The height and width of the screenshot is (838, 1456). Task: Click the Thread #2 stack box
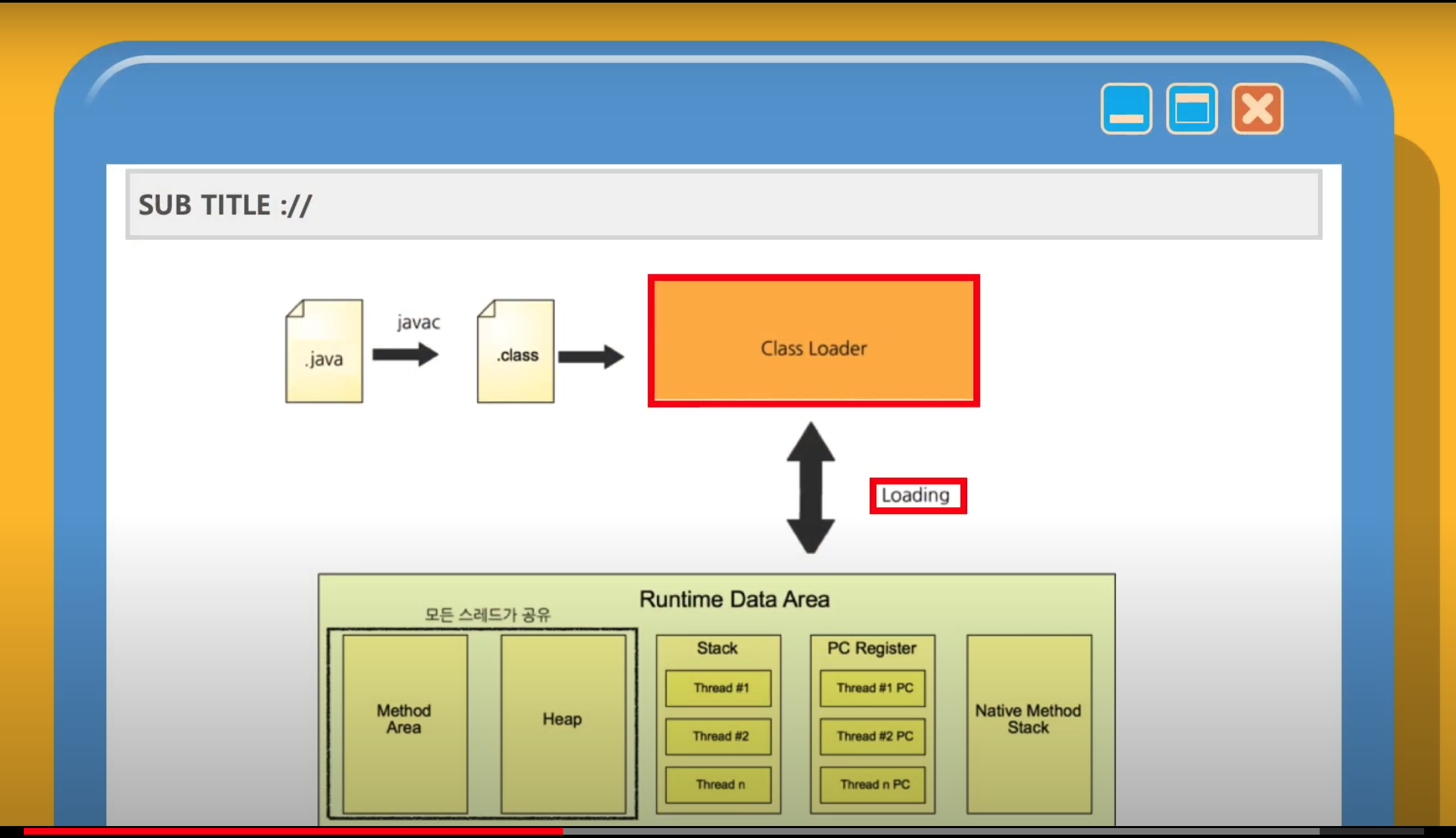tap(719, 736)
